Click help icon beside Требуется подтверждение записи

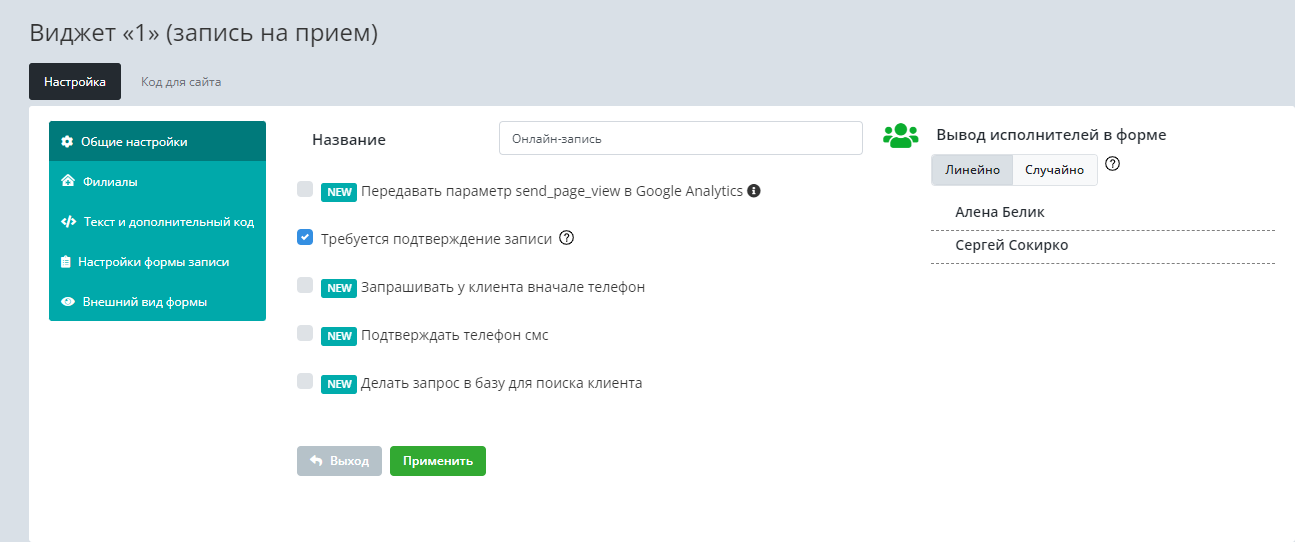566,238
